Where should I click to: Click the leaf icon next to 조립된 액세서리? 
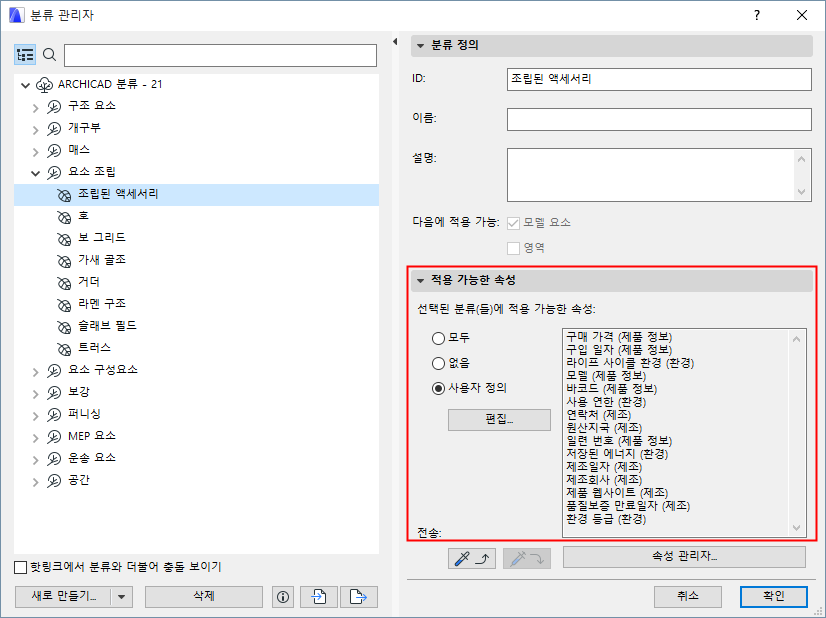64,195
